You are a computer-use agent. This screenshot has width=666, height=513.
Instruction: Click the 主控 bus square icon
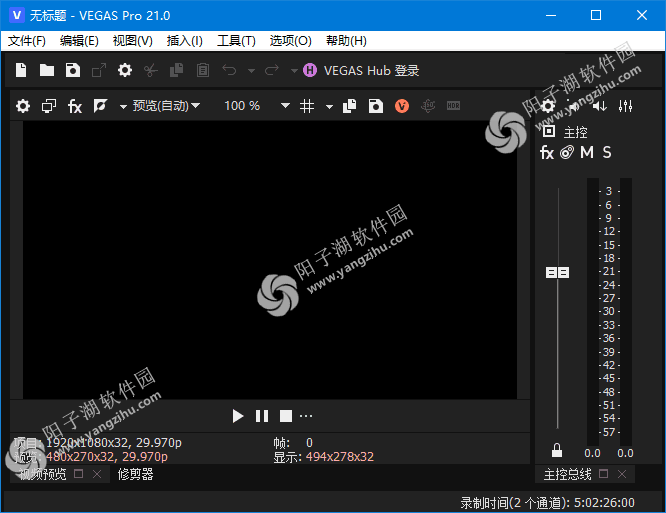point(549,131)
